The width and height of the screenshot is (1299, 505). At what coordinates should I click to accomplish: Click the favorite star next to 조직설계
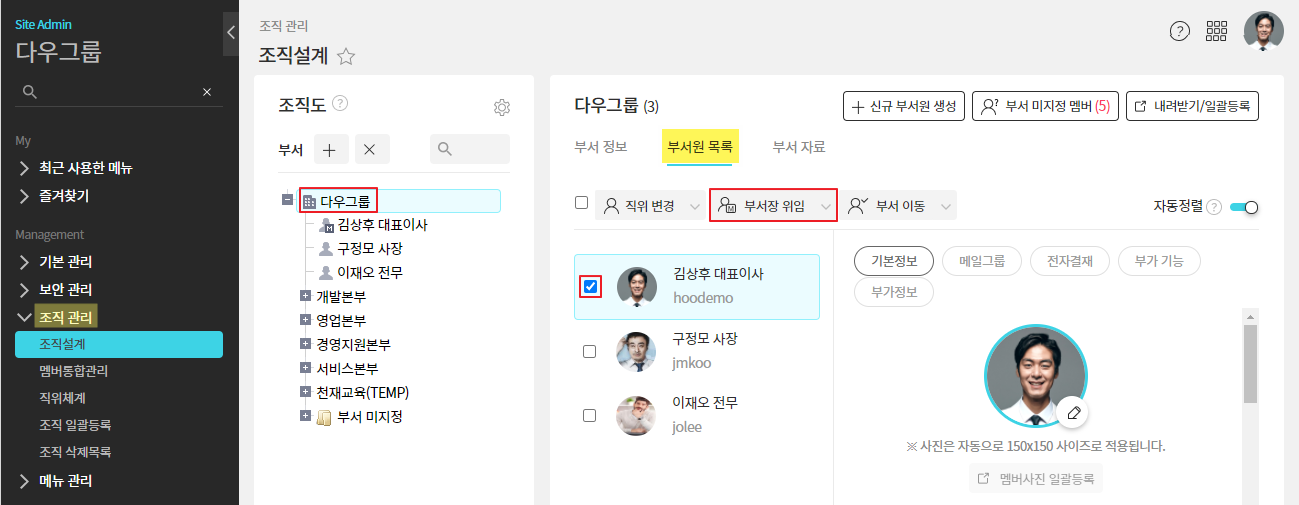[346, 57]
